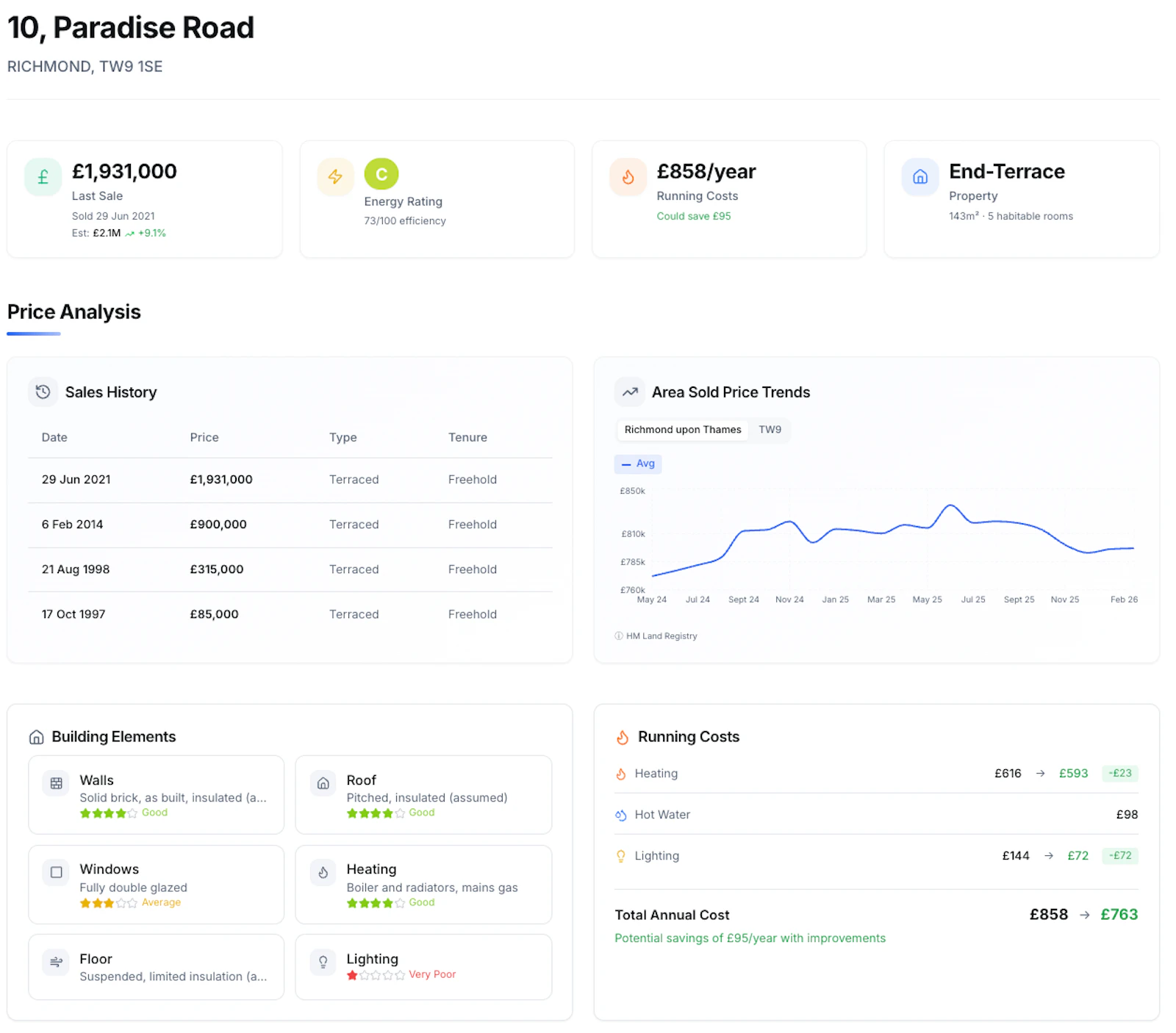
Task: Click the lightbulb icon in Running Costs Lighting row
Action: tap(621, 856)
